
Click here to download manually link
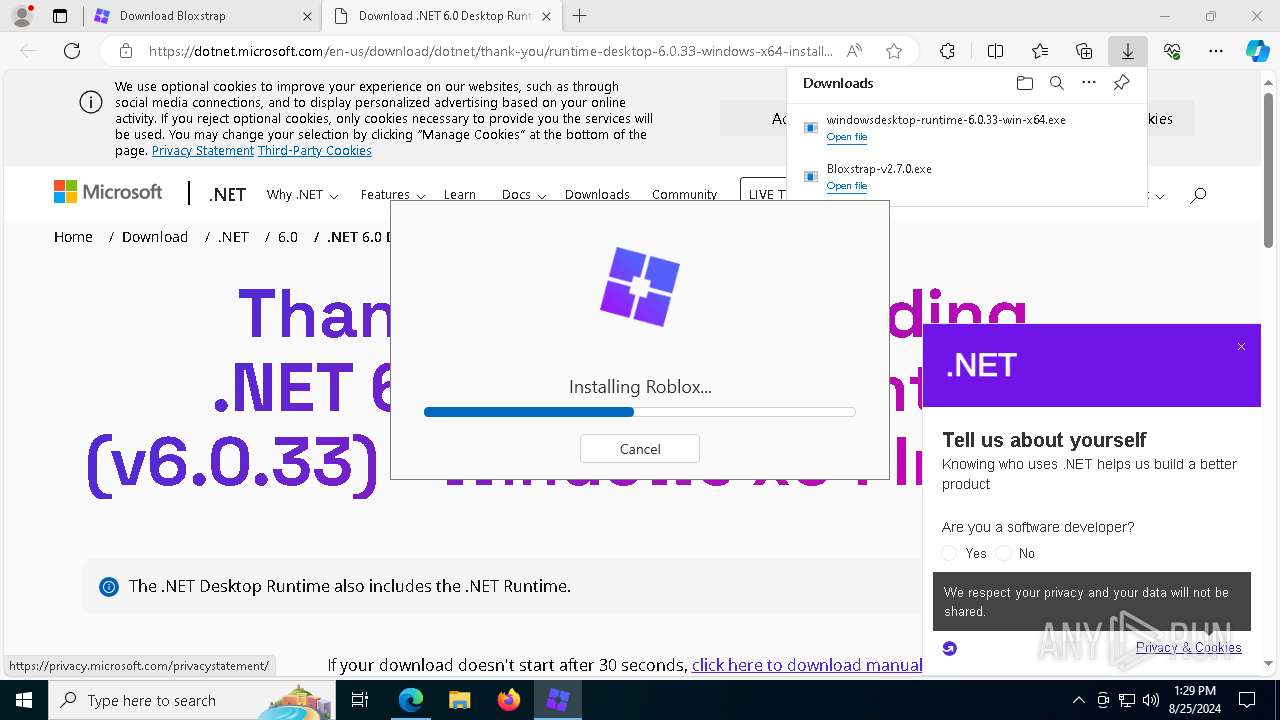coord(807,665)
